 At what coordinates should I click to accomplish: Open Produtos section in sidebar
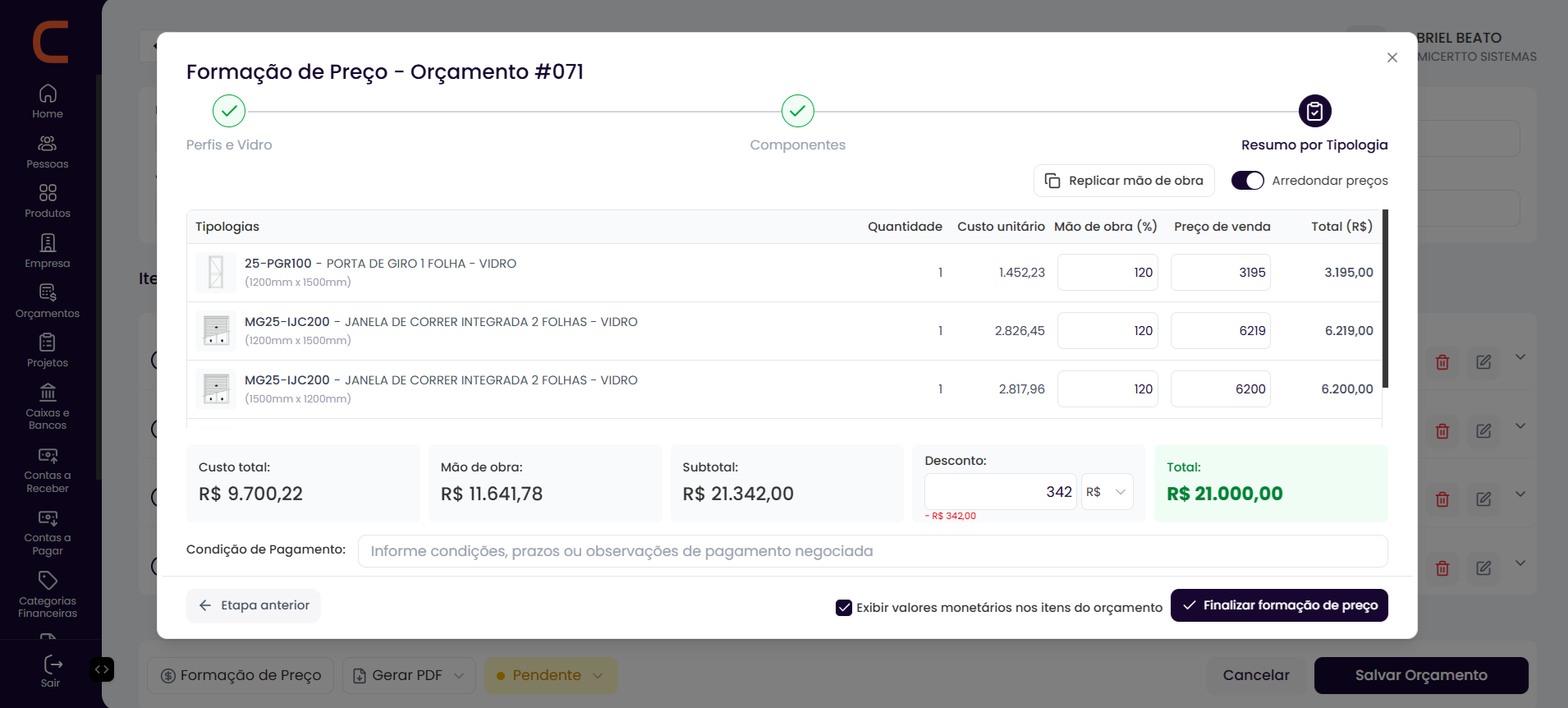48,201
